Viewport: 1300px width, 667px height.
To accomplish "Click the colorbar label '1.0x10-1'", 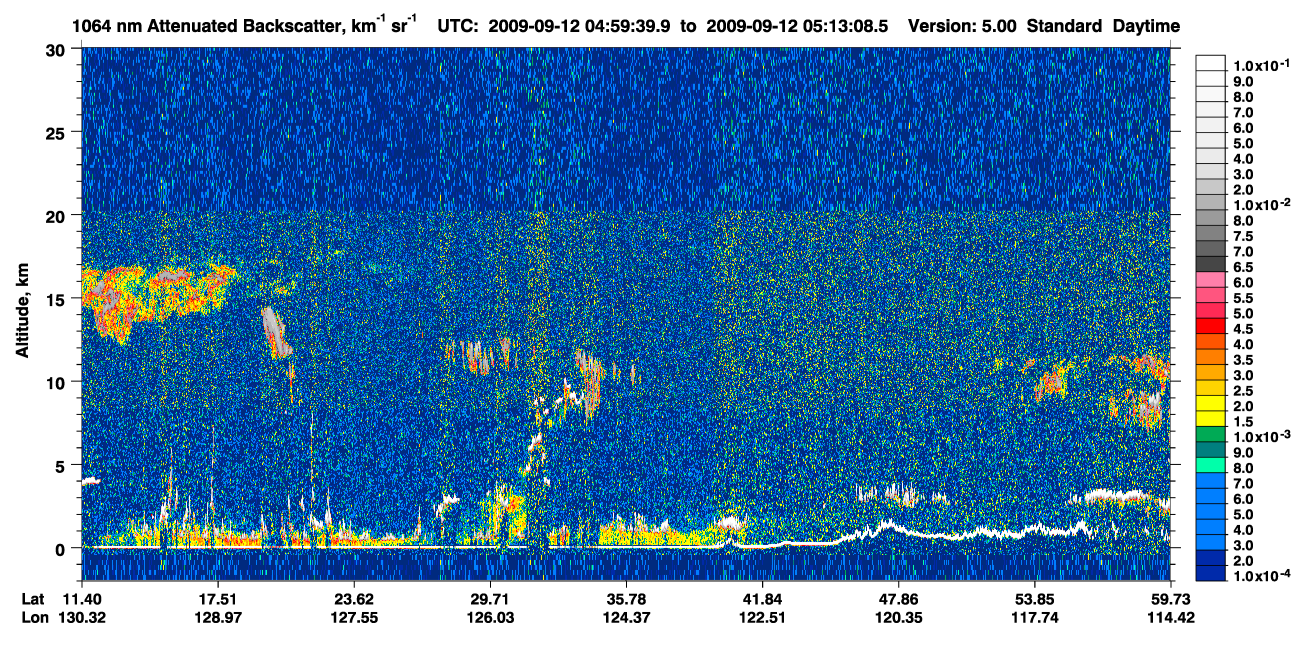I will click(x=1260, y=63).
